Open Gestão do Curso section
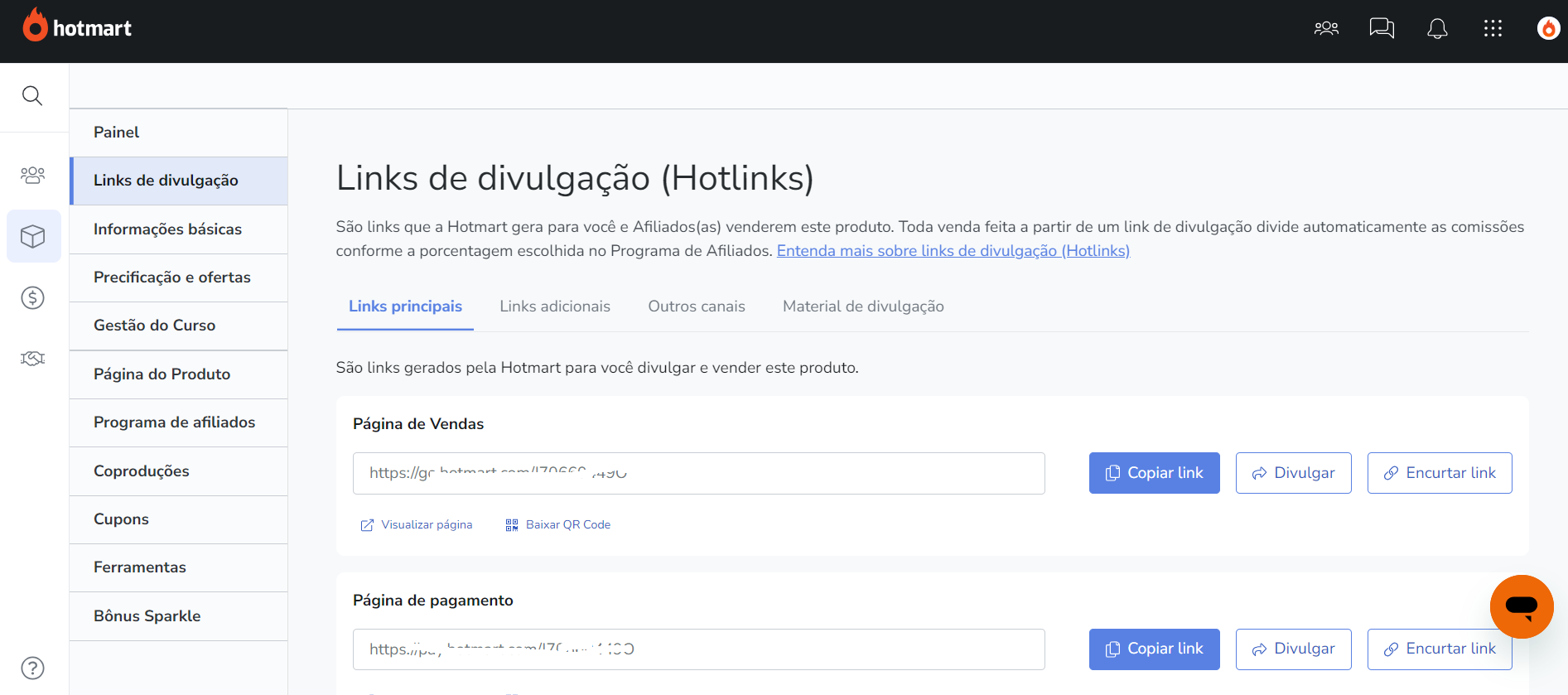1568x695 pixels. click(x=178, y=326)
